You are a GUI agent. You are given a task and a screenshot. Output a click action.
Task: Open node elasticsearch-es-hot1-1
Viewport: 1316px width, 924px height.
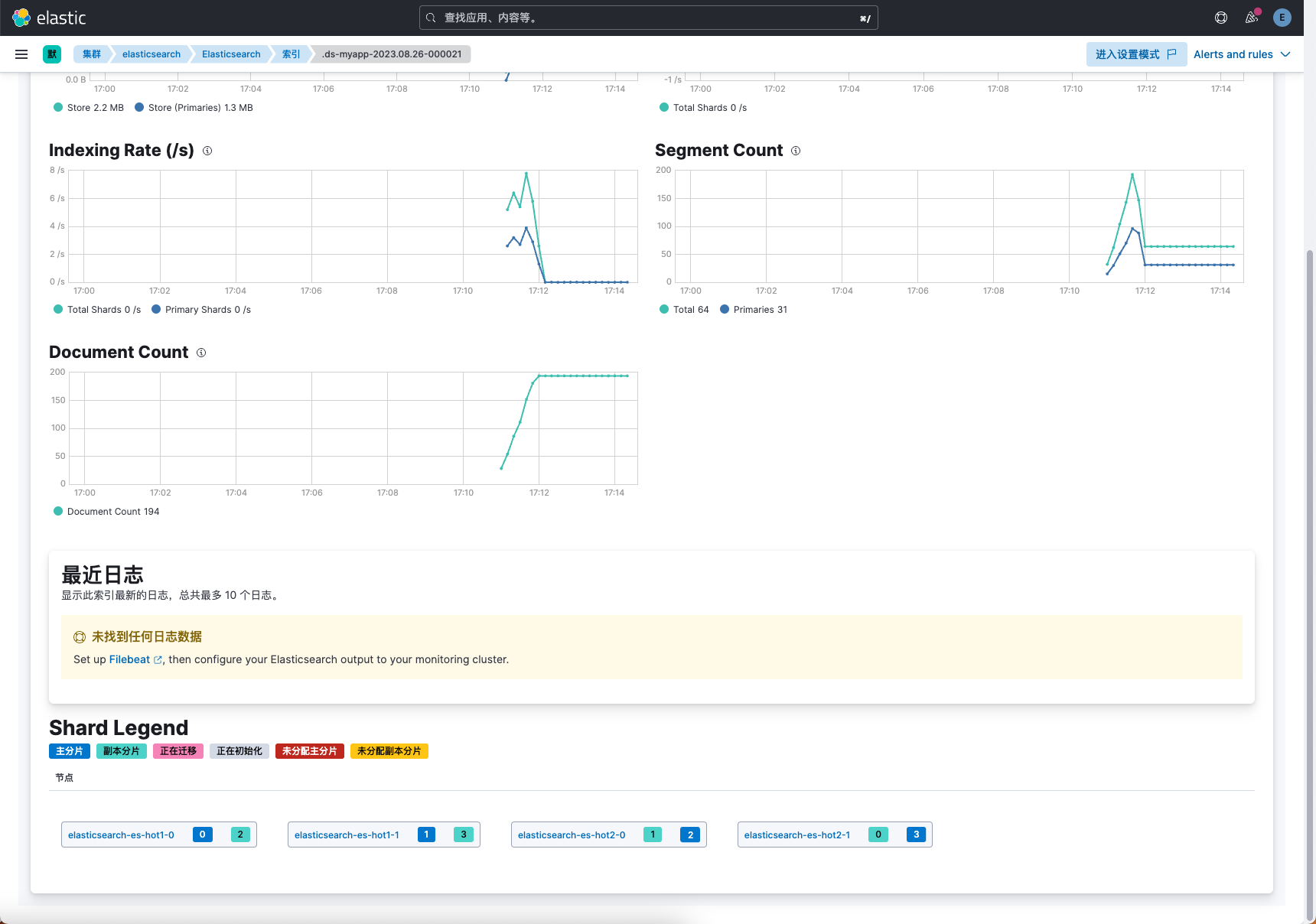pyautogui.click(x=347, y=835)
